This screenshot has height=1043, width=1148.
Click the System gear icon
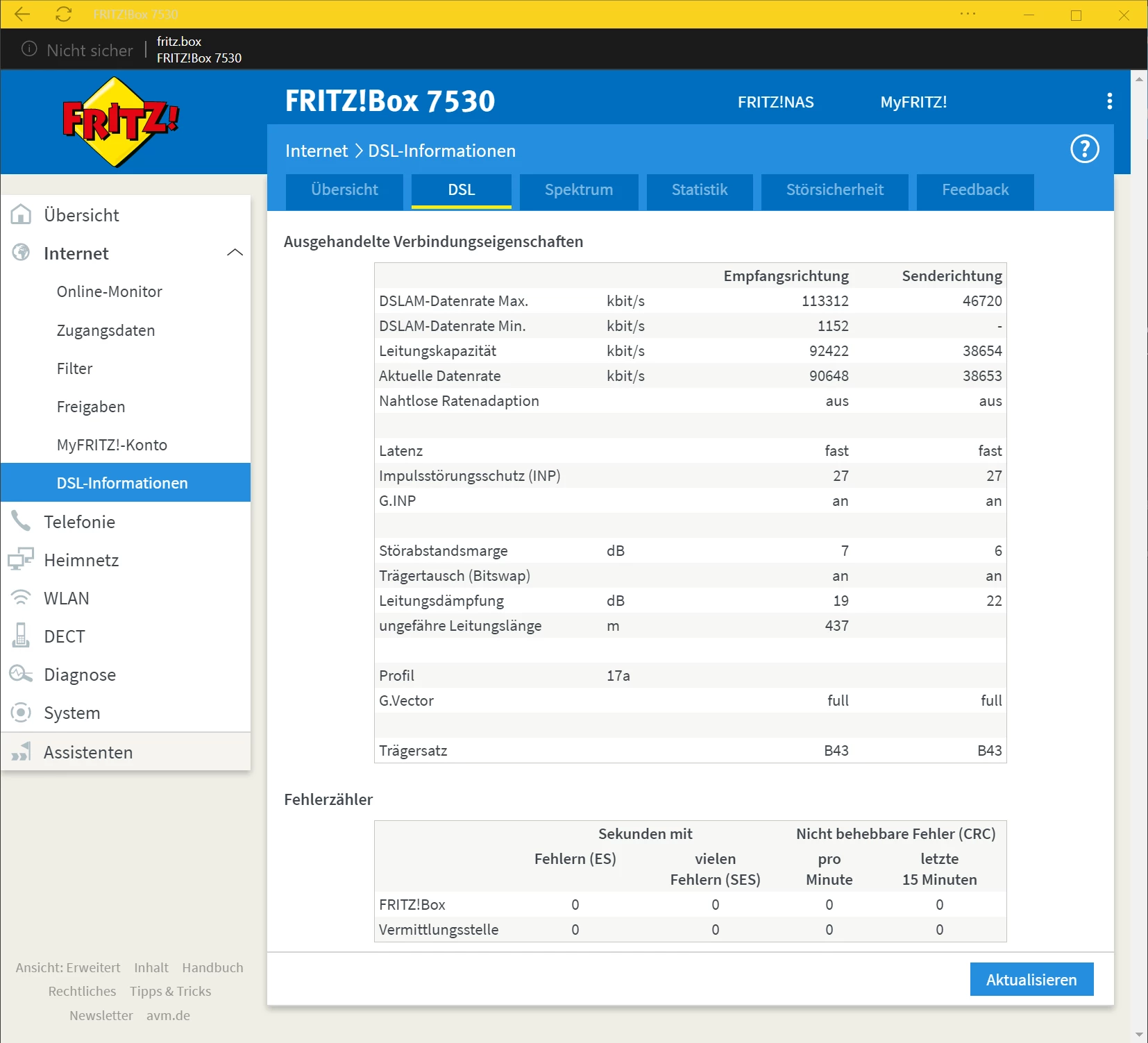(21, 712)
